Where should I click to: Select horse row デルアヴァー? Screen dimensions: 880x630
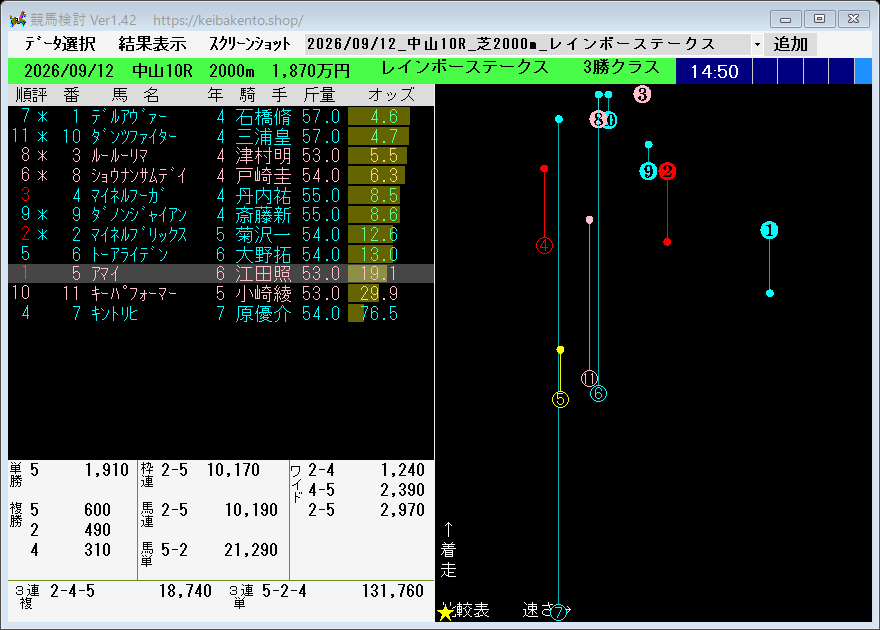(221, 117)
